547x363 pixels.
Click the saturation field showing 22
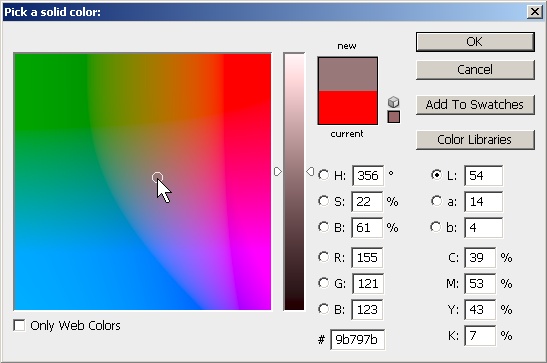tap(367, 202)
